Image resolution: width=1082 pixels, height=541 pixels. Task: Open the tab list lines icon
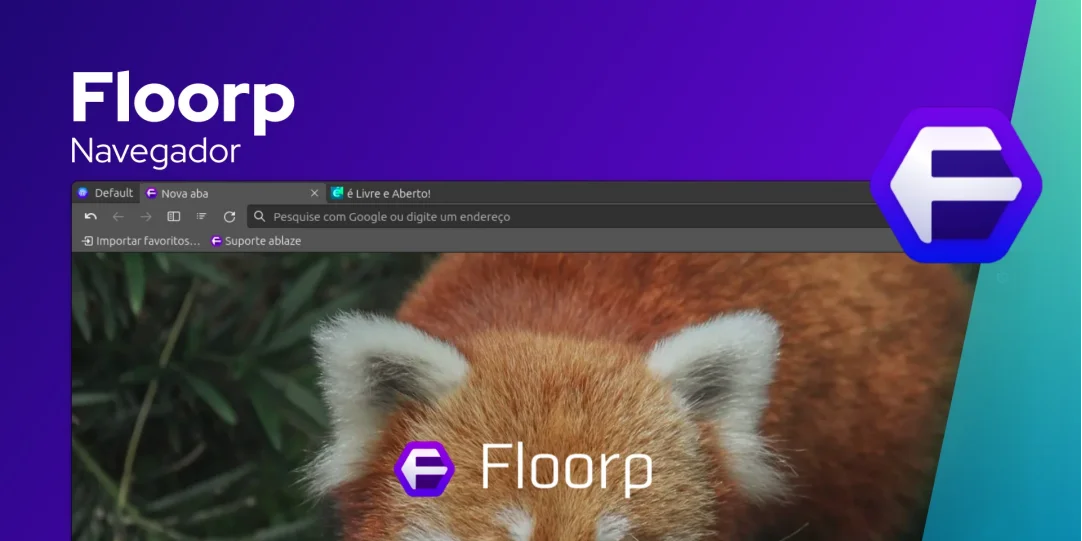[x=201, y=217]
